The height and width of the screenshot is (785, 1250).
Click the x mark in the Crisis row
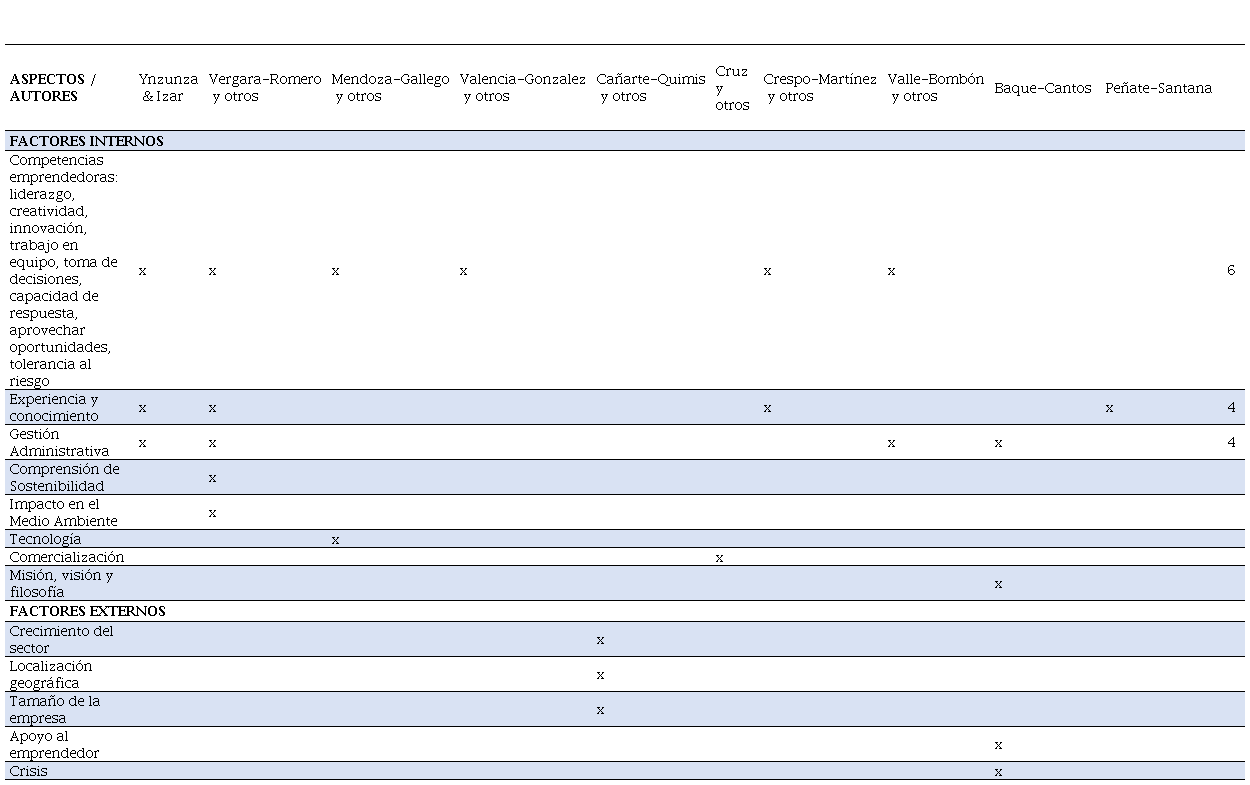998,772
